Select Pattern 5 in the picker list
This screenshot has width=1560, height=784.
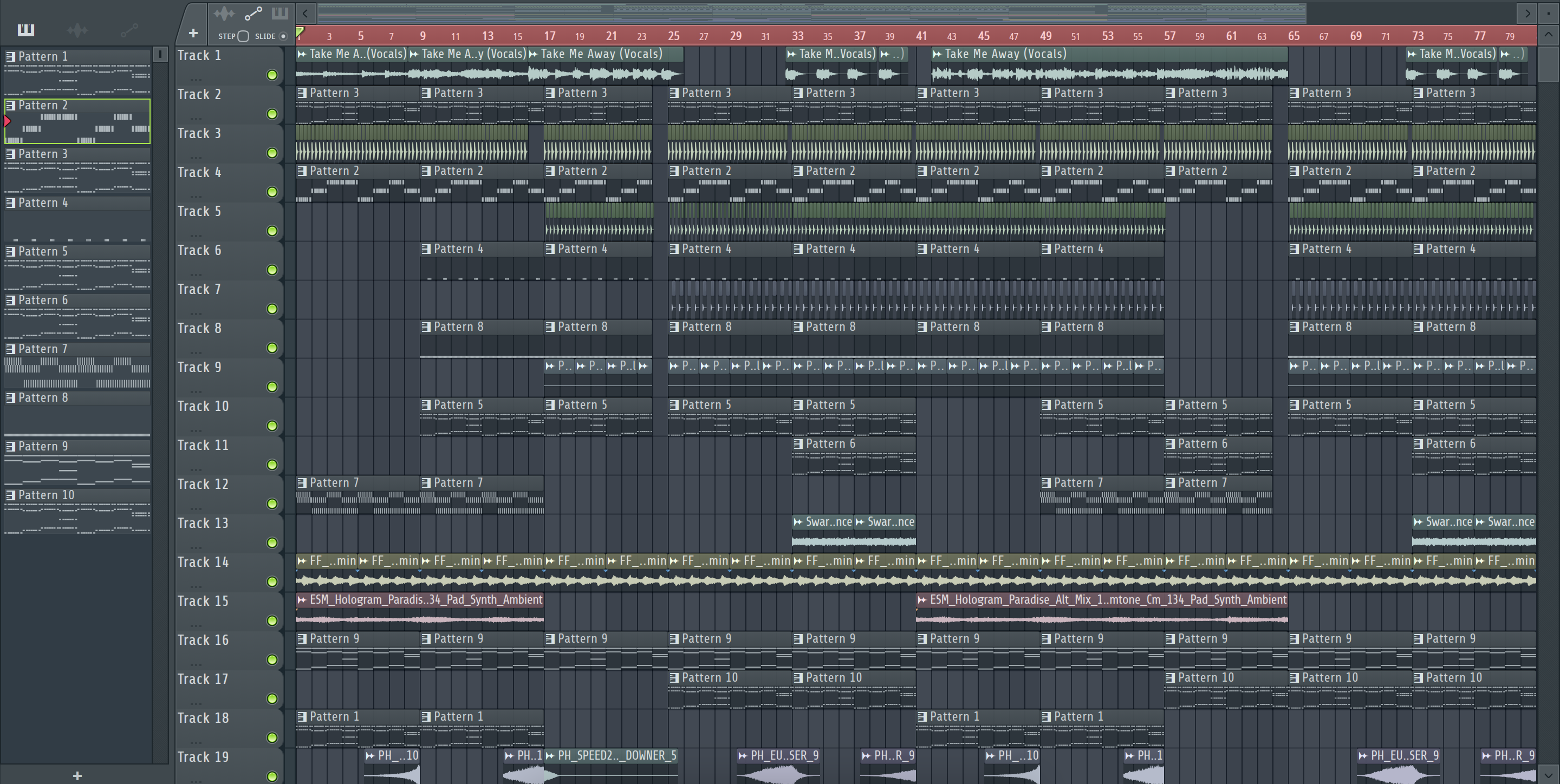[x=77, y=267]
